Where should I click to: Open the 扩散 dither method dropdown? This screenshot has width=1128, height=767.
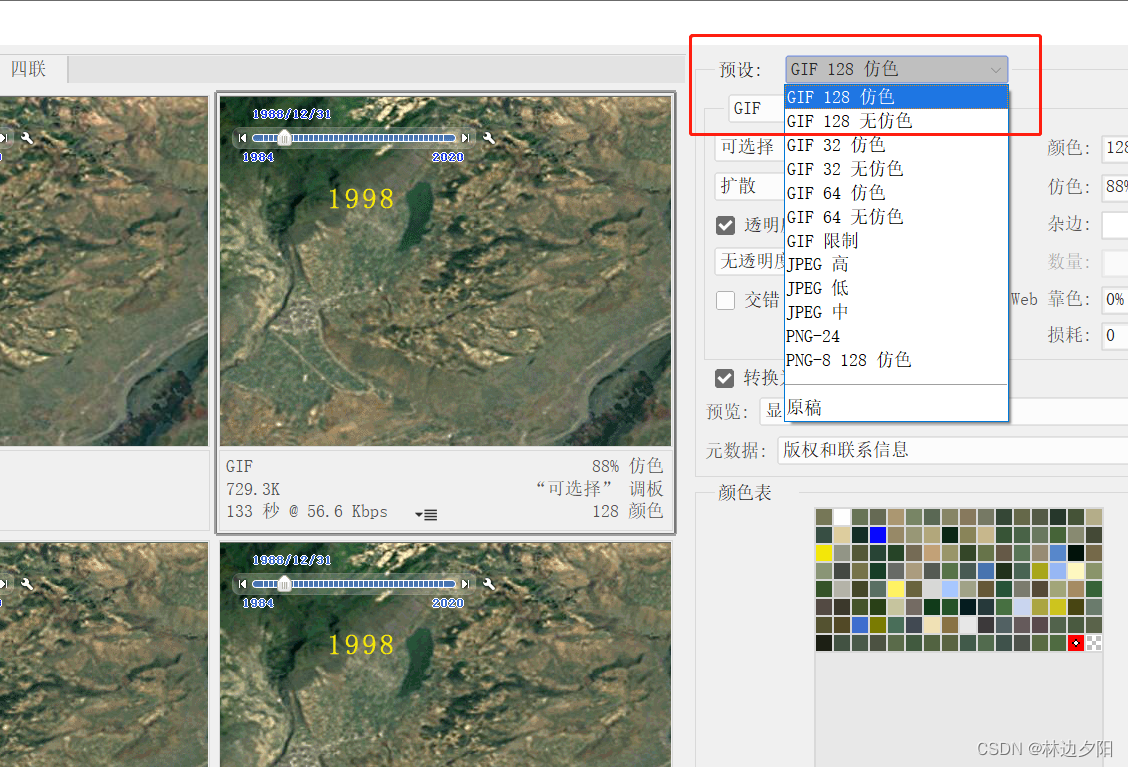click(749, 186)
